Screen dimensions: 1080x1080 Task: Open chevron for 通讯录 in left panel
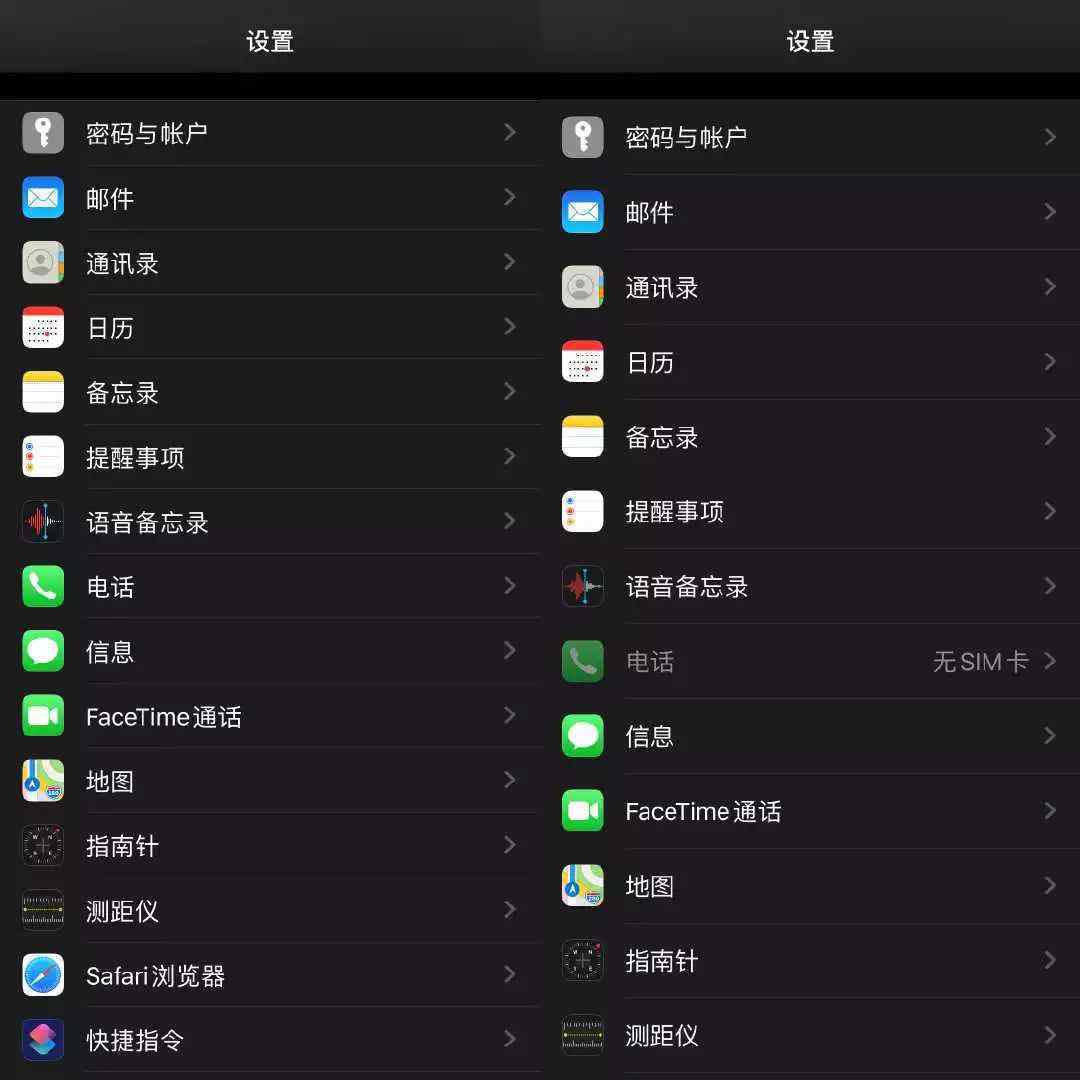[x=510, y=262]
